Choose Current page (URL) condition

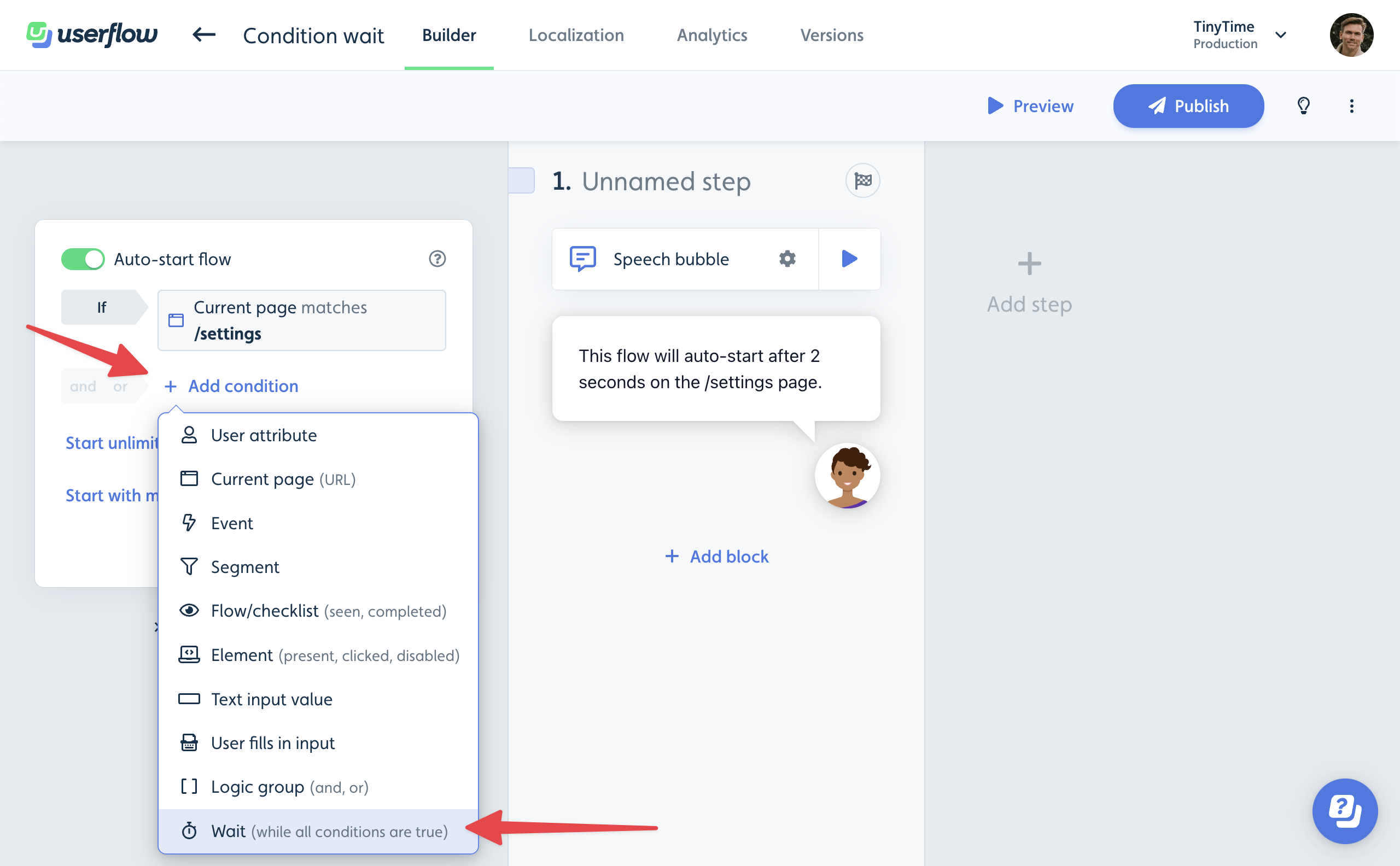point(318,479)
